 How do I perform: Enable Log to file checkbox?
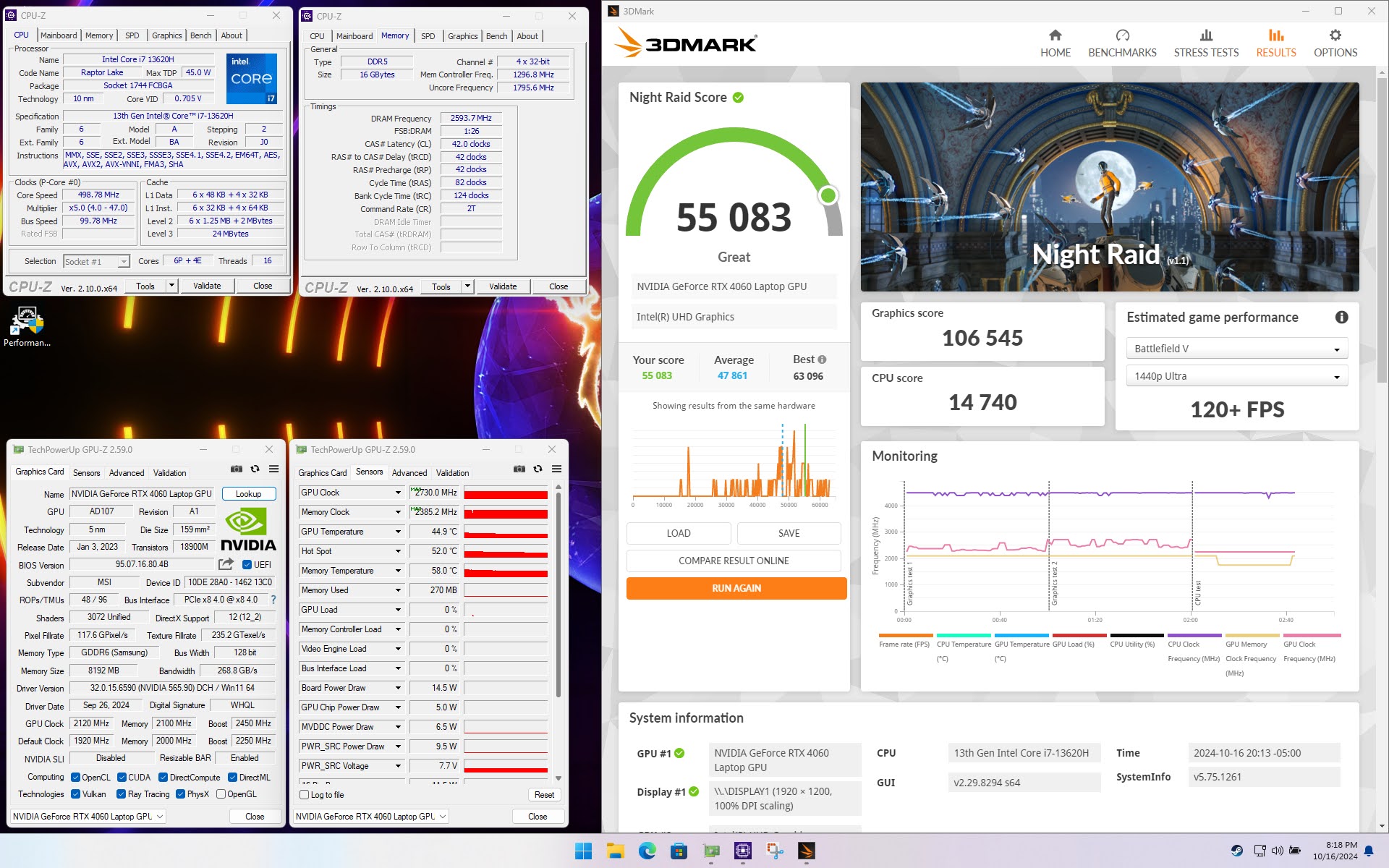pos(305,795)
